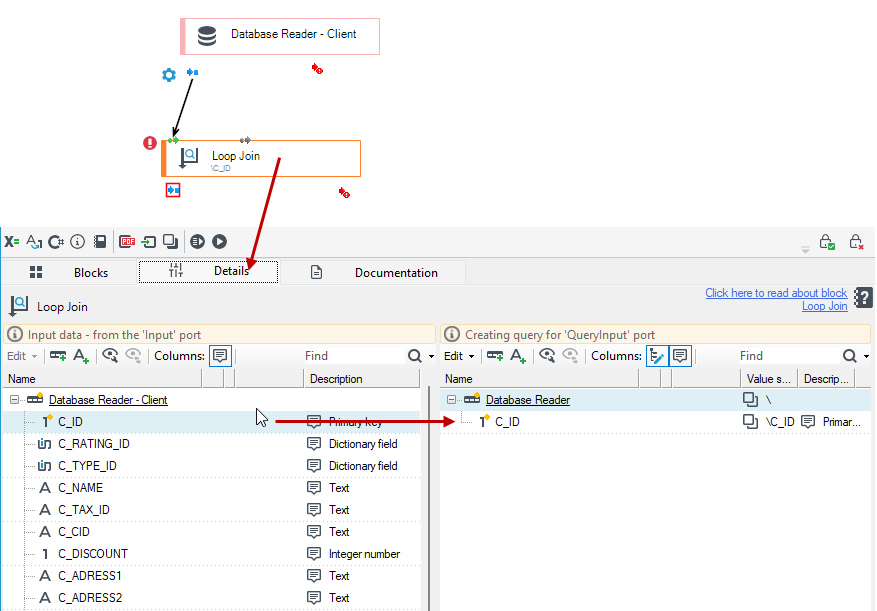The image size is (877, 611).
Task: Select the C_RATING_ID row
Action: click(211, 444)
